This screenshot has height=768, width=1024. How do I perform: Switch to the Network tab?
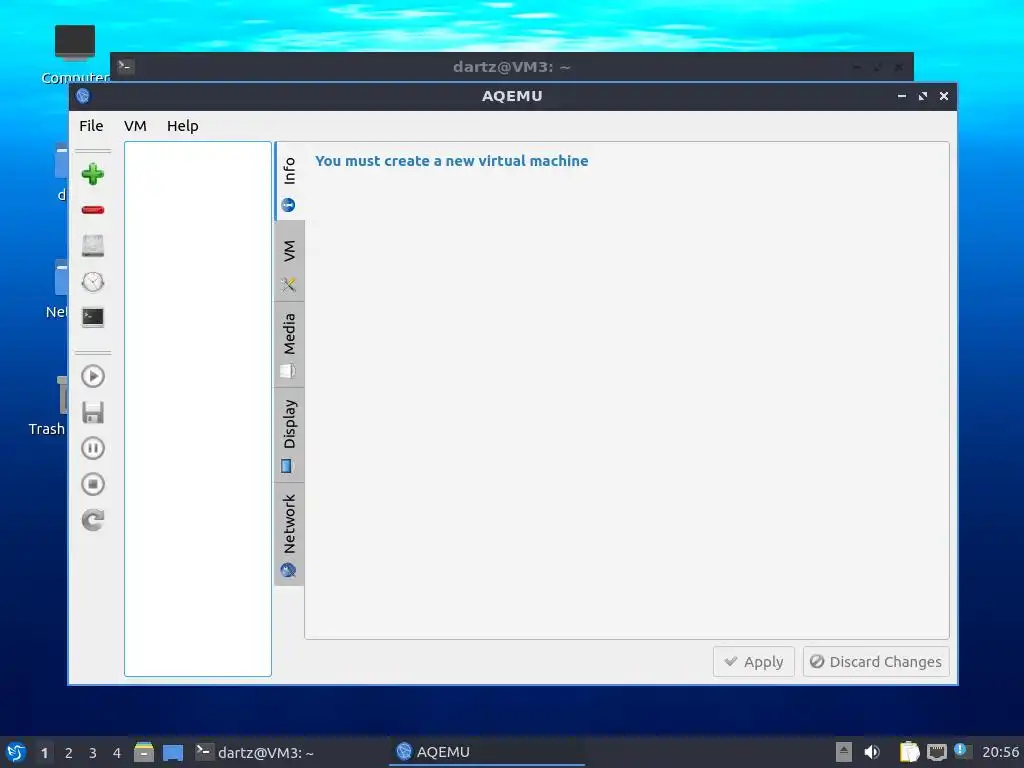point(289,534)
